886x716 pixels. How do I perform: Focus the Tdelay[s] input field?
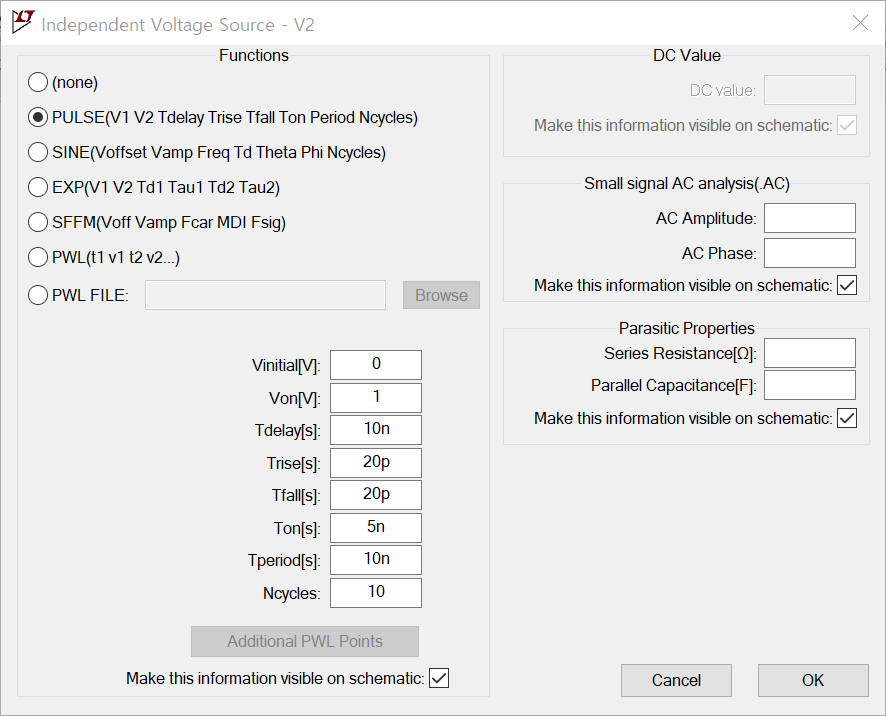376,429
